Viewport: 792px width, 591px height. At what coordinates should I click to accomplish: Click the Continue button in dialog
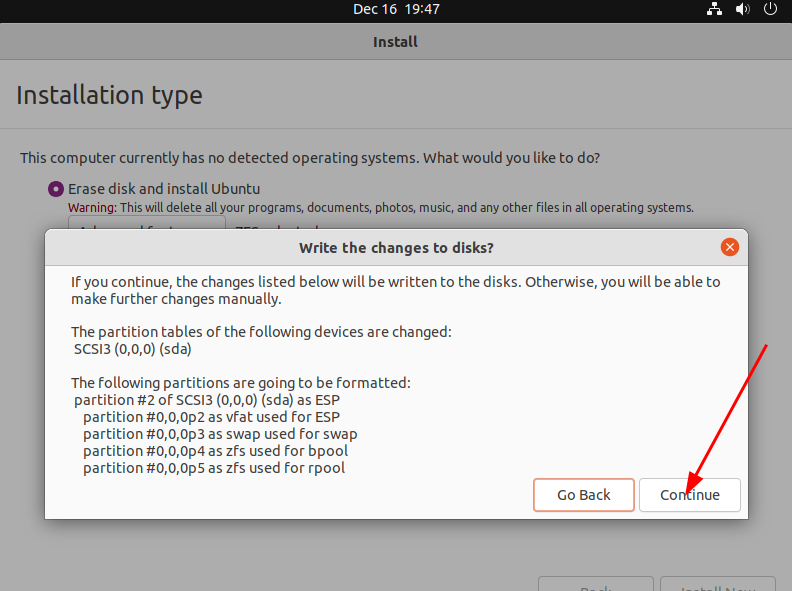point(689,495)
